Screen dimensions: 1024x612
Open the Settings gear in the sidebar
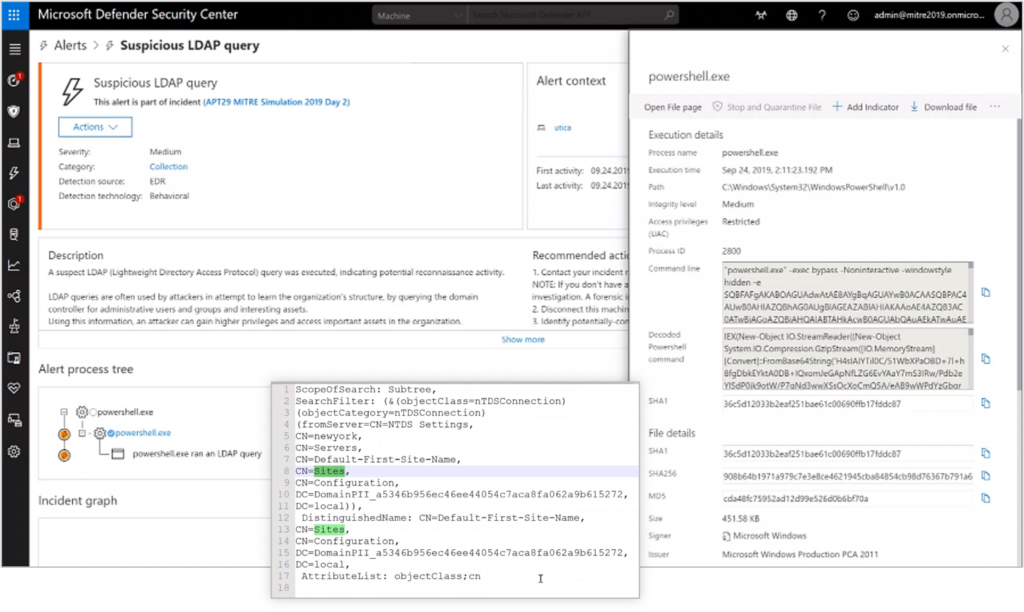14,452
